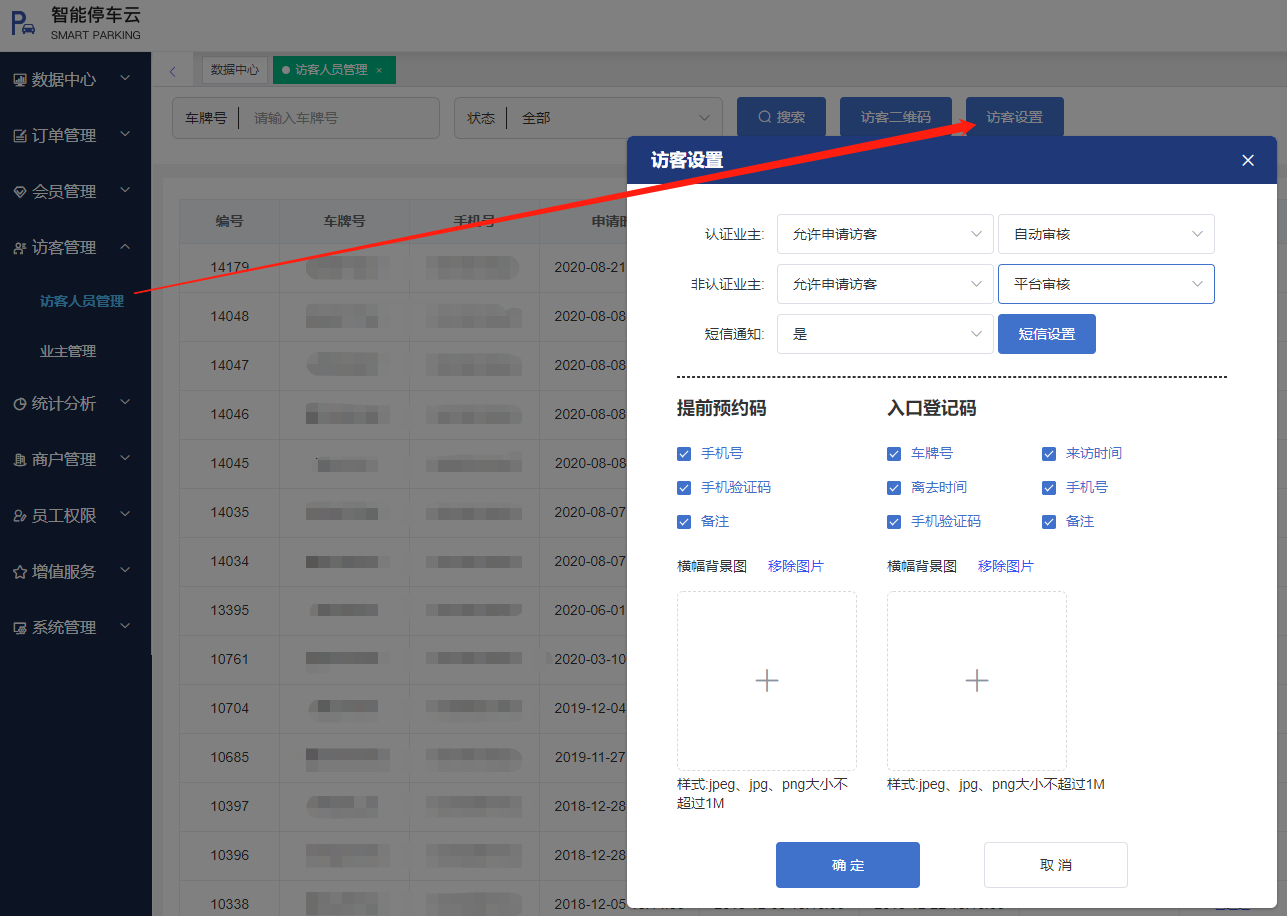Click the 统计分析 pie chart icon

[x=20, y=404]
